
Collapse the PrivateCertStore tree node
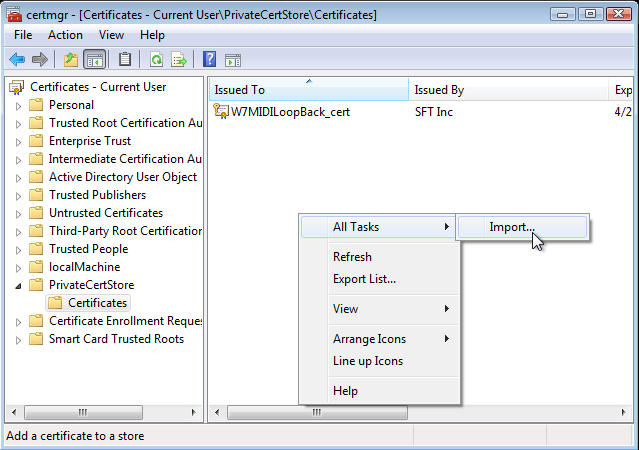coord(18,285)
